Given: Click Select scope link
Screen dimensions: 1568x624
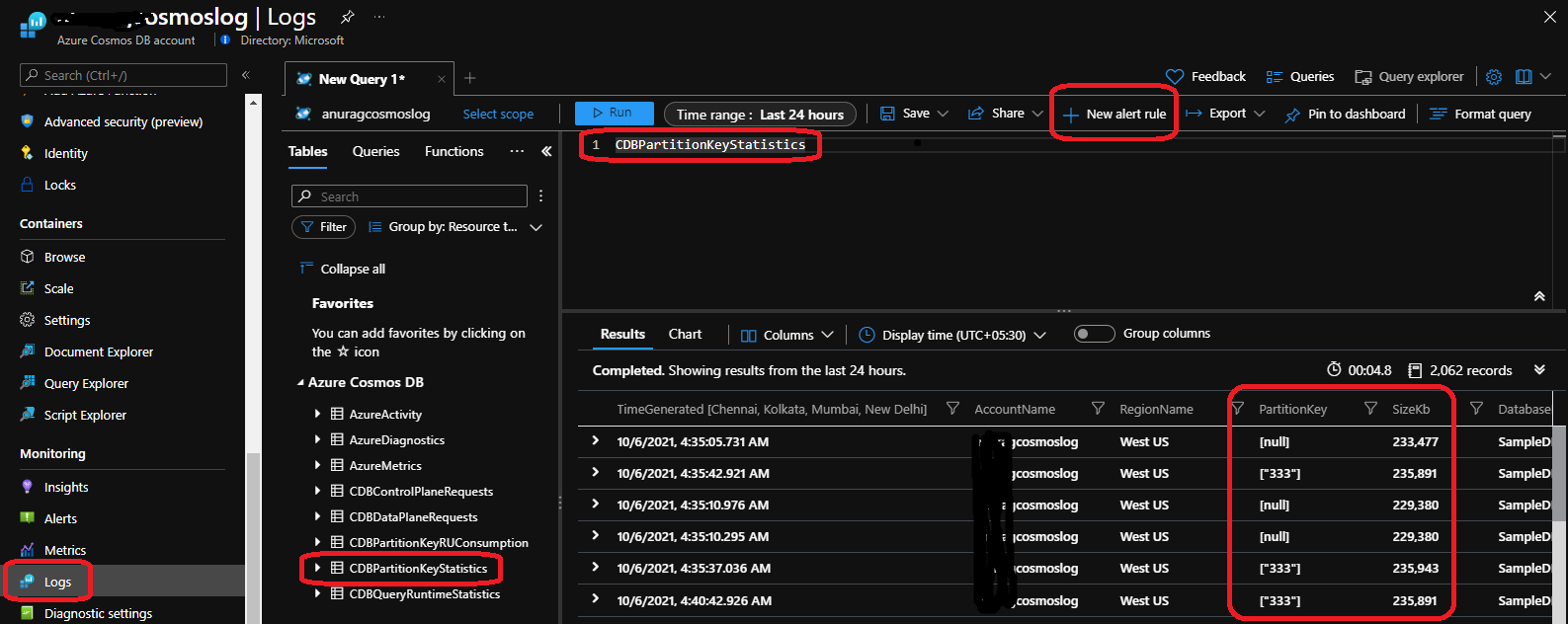Looking at the screenshot, I should coord(498,114).
